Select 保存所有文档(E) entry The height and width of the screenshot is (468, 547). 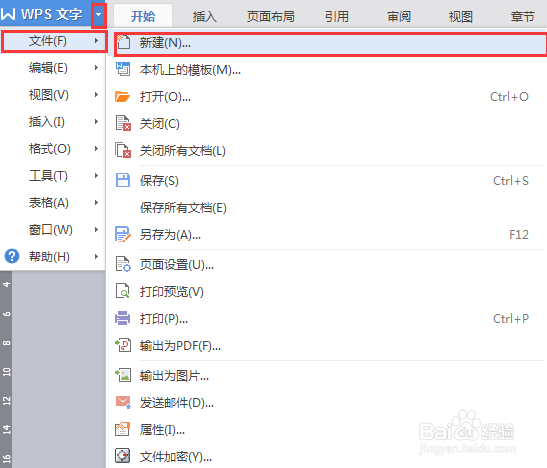coord(183,207)
